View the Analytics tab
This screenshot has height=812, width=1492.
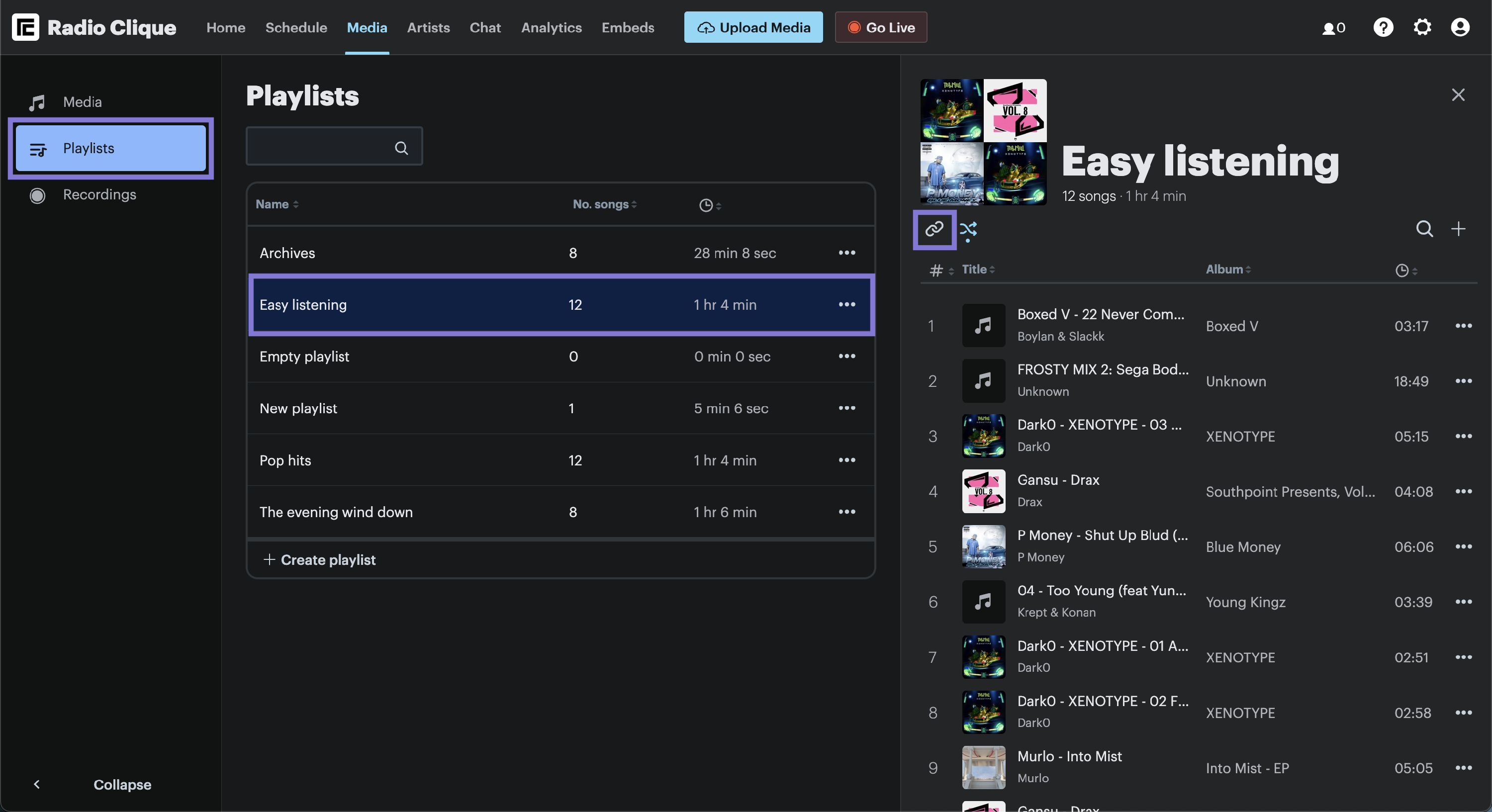551,27
